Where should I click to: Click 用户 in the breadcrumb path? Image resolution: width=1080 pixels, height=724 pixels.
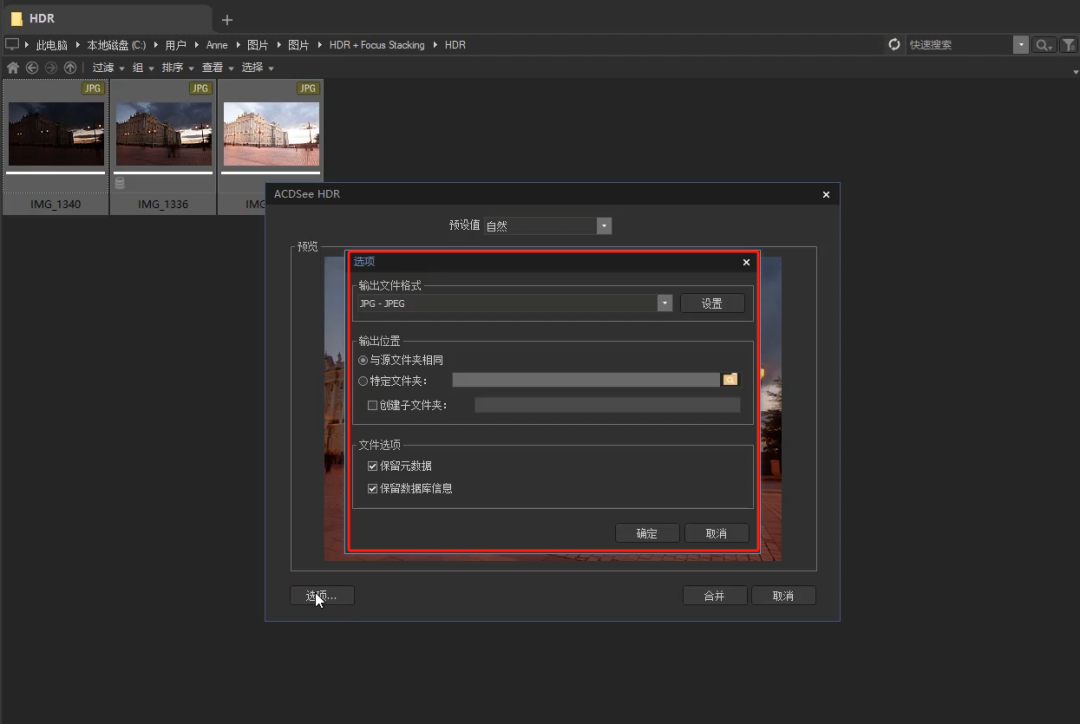pyautogui.click(x=176, y=45)
